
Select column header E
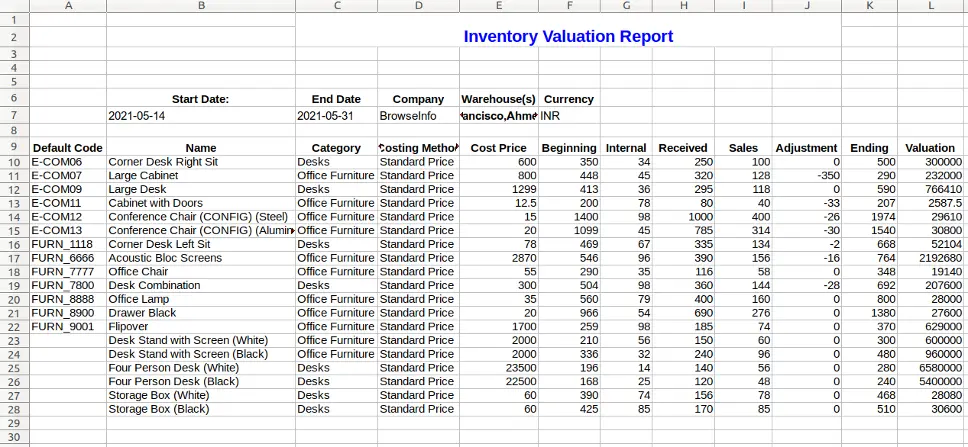[499, 6]
